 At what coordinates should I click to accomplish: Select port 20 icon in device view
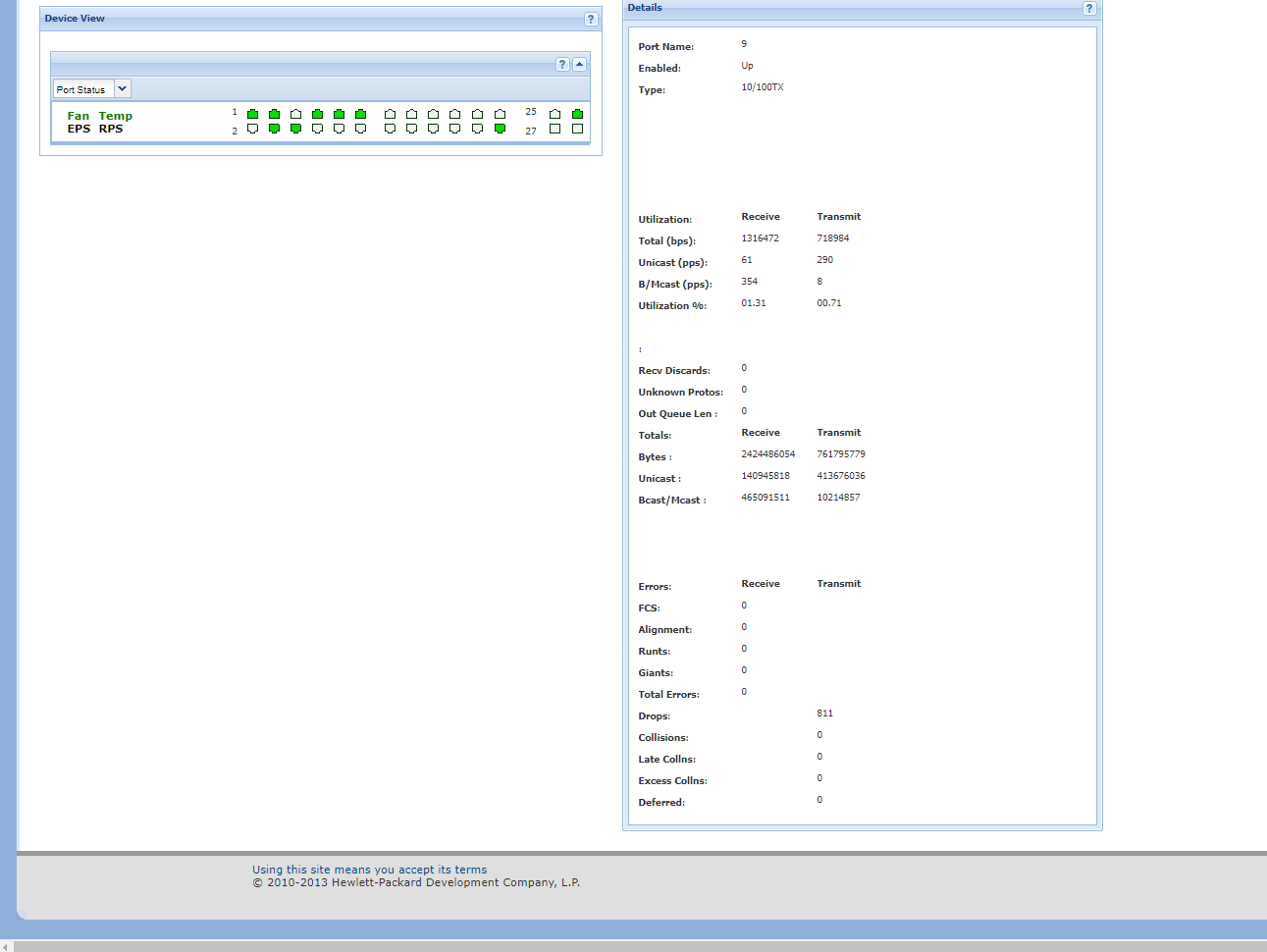click(454, 129)
